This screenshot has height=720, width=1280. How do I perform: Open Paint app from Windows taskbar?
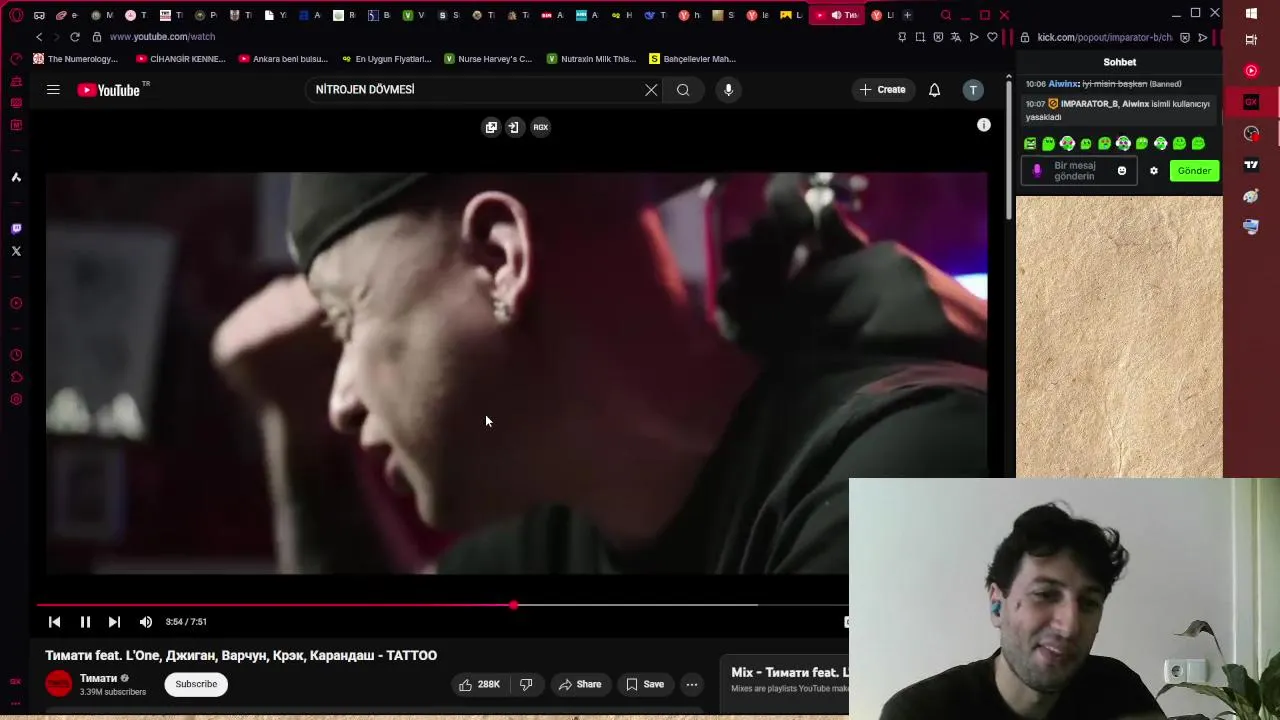tap(1251, 196)
